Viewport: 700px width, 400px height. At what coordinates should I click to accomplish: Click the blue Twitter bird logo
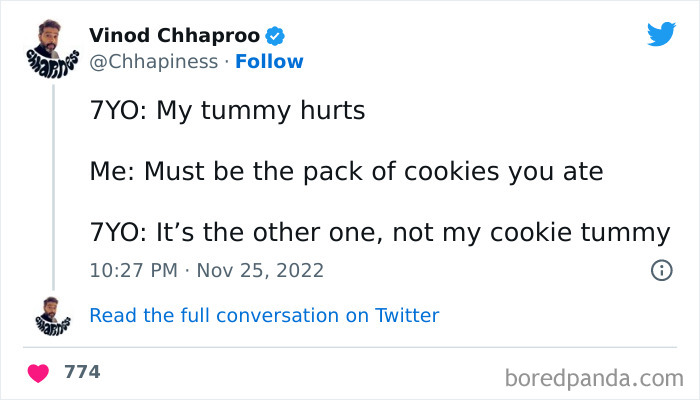click(661, 34)
